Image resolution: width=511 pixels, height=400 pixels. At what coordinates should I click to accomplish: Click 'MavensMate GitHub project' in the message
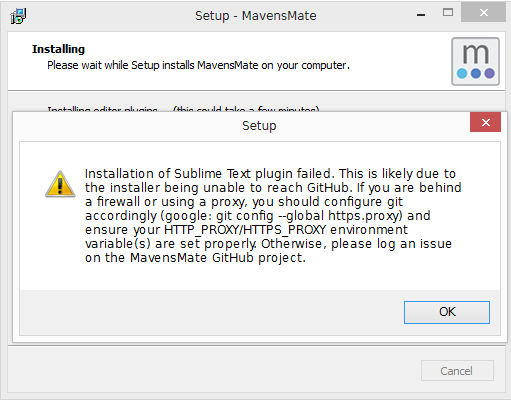217,258
